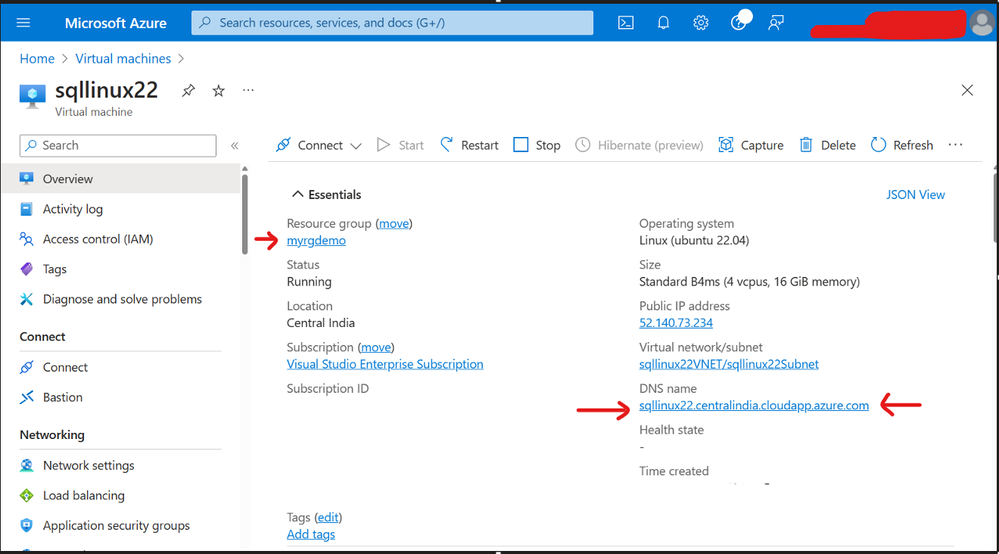Open the account avatar menu
999x554 pixels.
tap(982, 24)
